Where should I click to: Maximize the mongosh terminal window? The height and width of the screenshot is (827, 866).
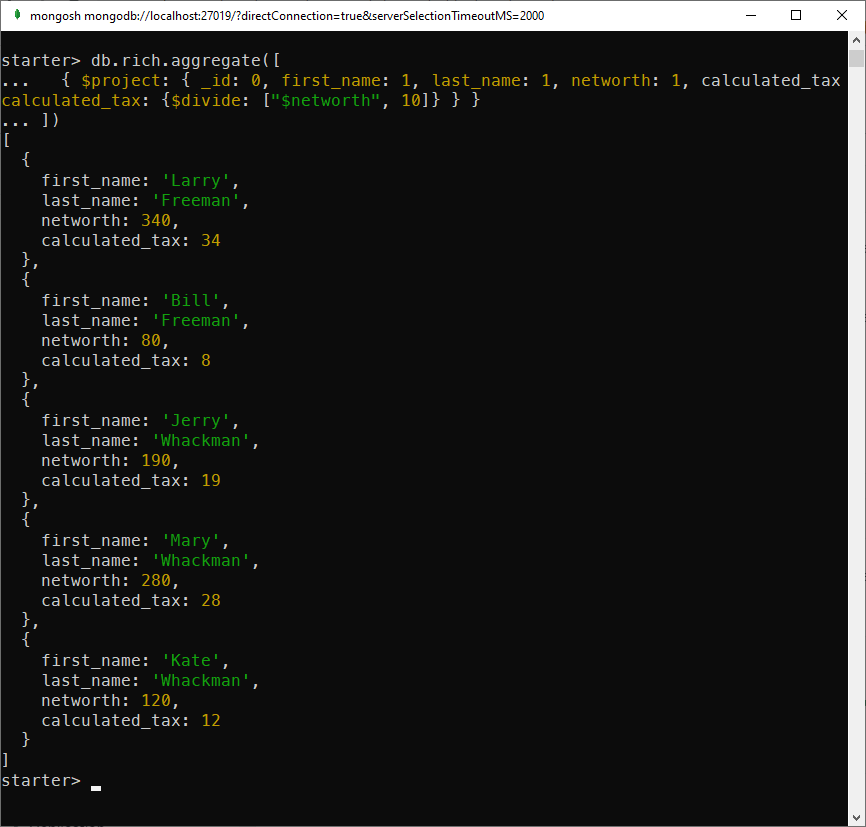coord(796,15)
